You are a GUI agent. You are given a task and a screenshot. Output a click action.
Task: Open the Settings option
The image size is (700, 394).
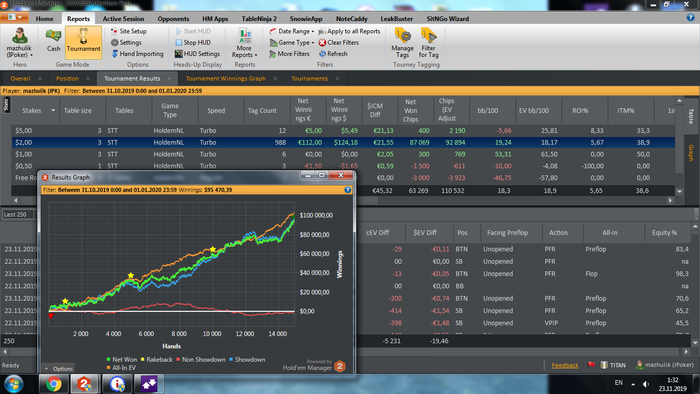pyautogui.click(x=126, y=42)
